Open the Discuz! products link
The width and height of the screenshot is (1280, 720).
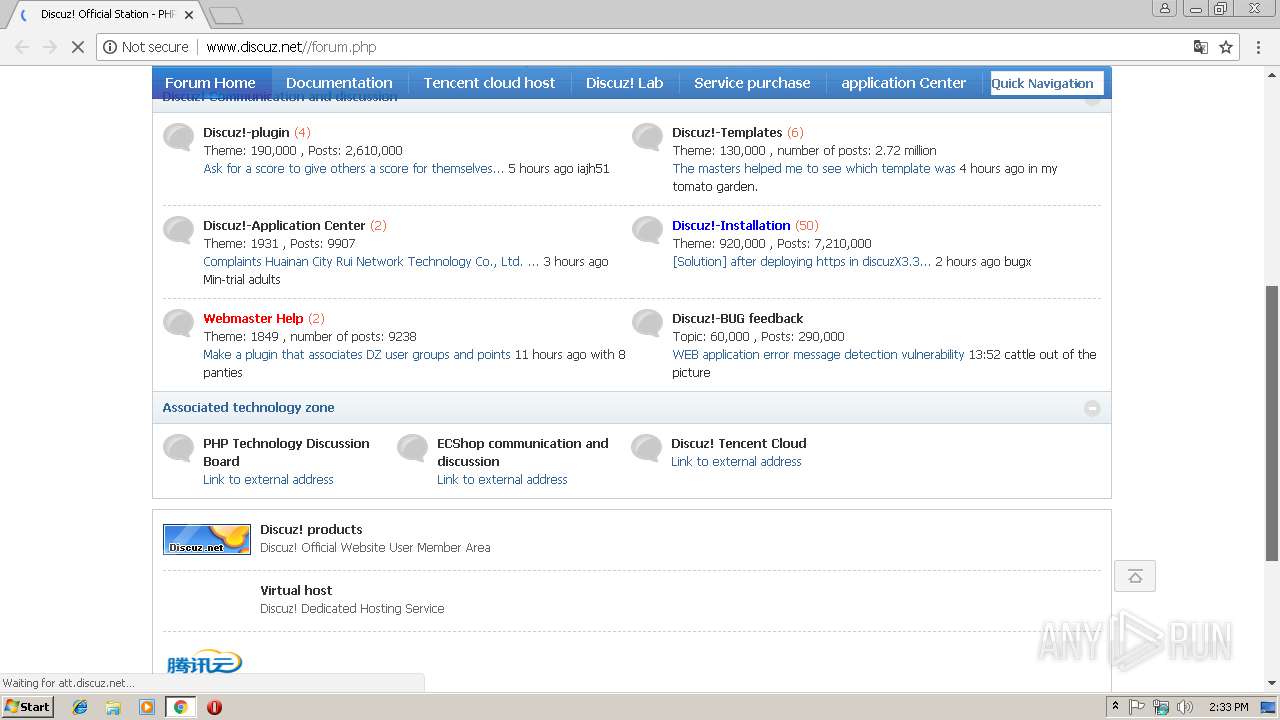pos(311,529)
